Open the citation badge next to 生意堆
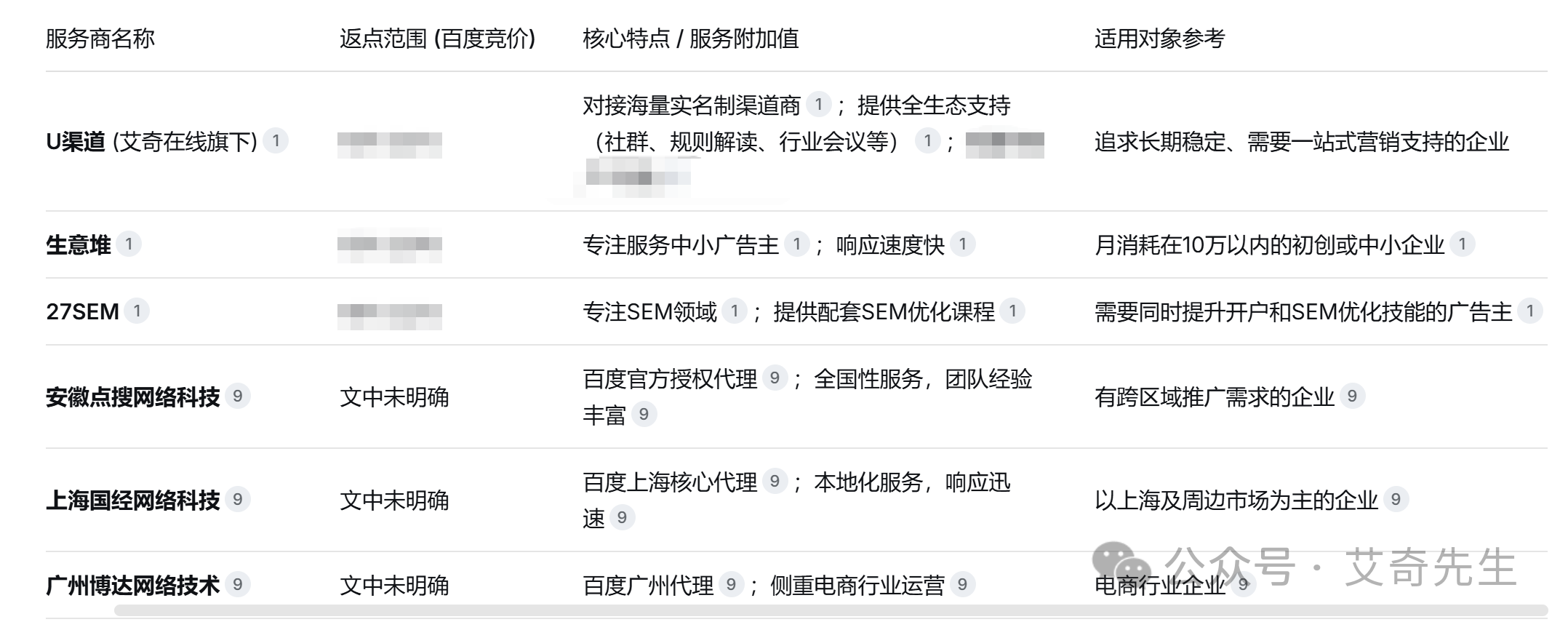 pos(129,244)
